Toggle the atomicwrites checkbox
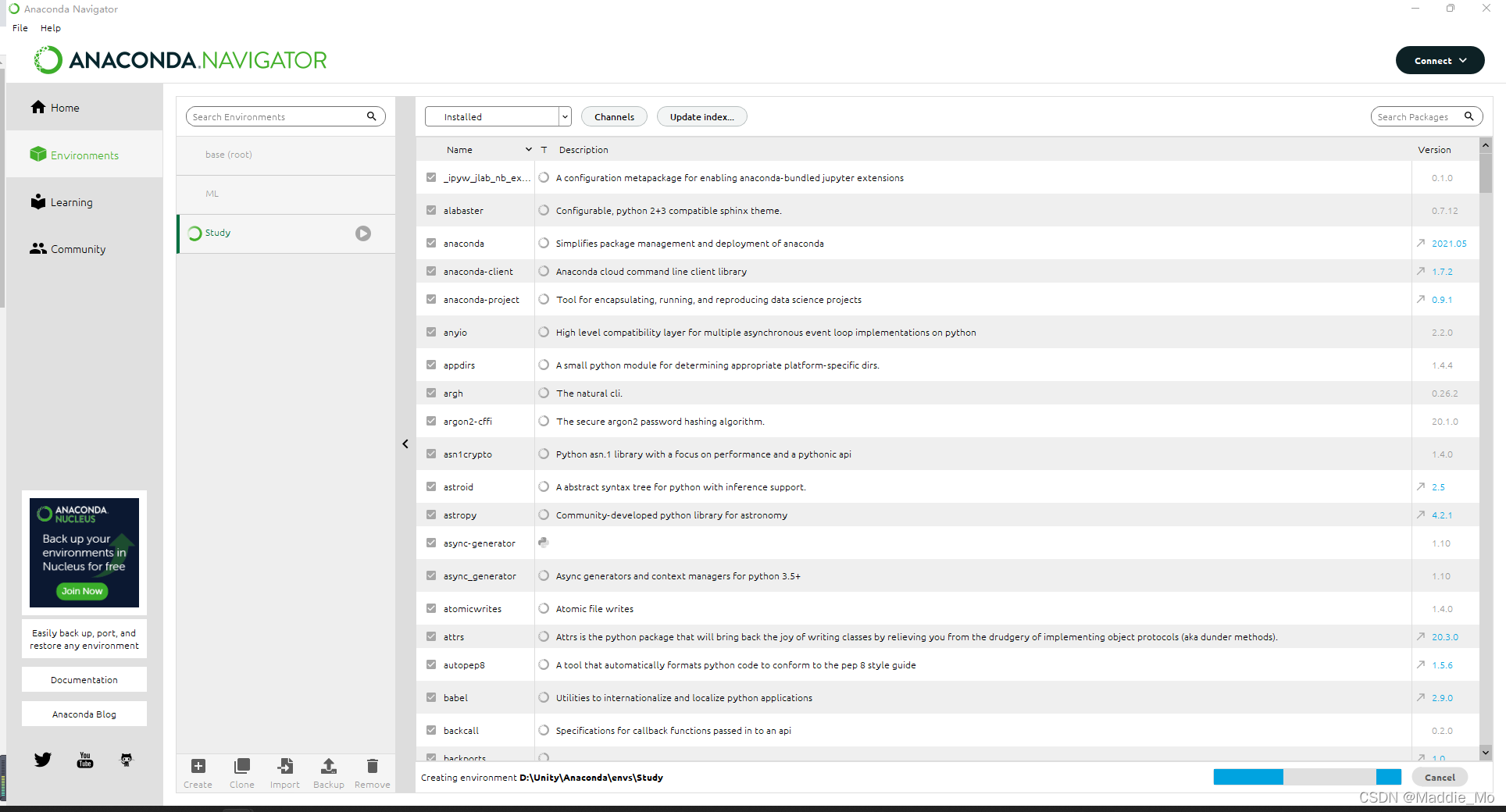 (x=431, y=609)
